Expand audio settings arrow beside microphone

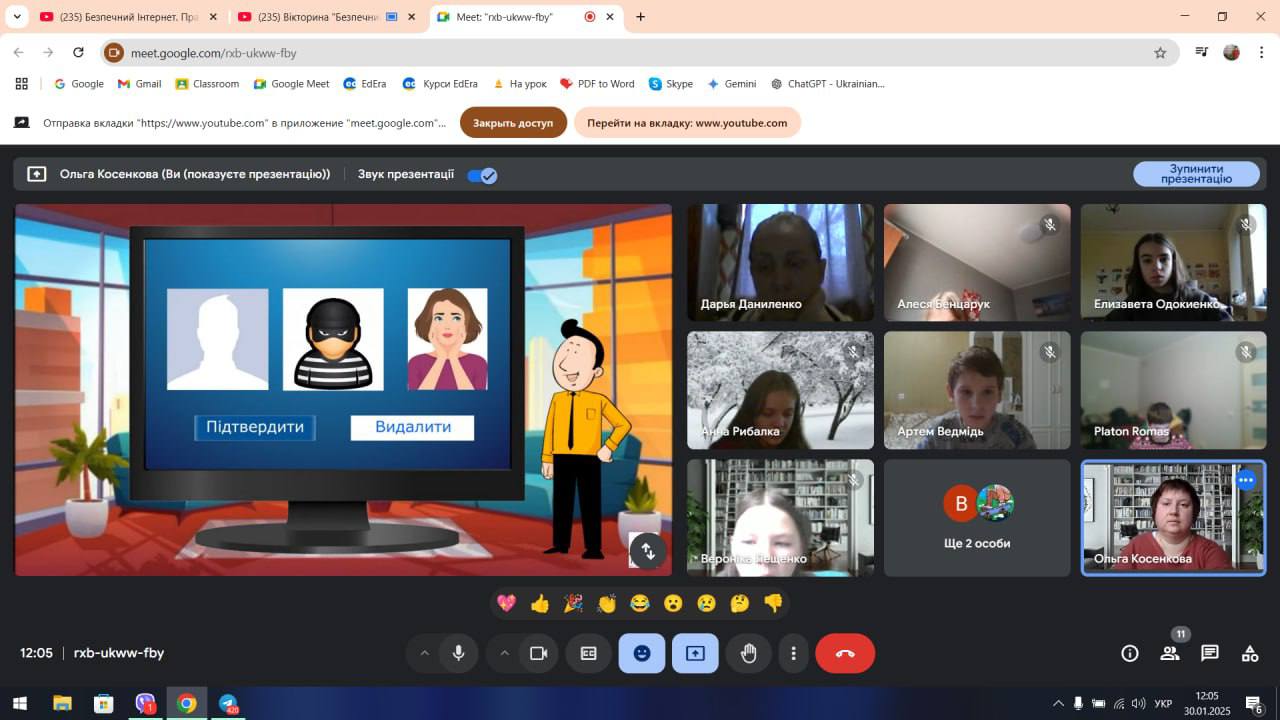[424, 653]
